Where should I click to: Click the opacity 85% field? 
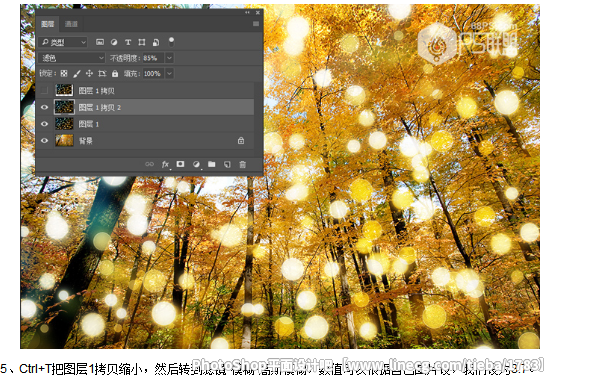click(153, 58)
